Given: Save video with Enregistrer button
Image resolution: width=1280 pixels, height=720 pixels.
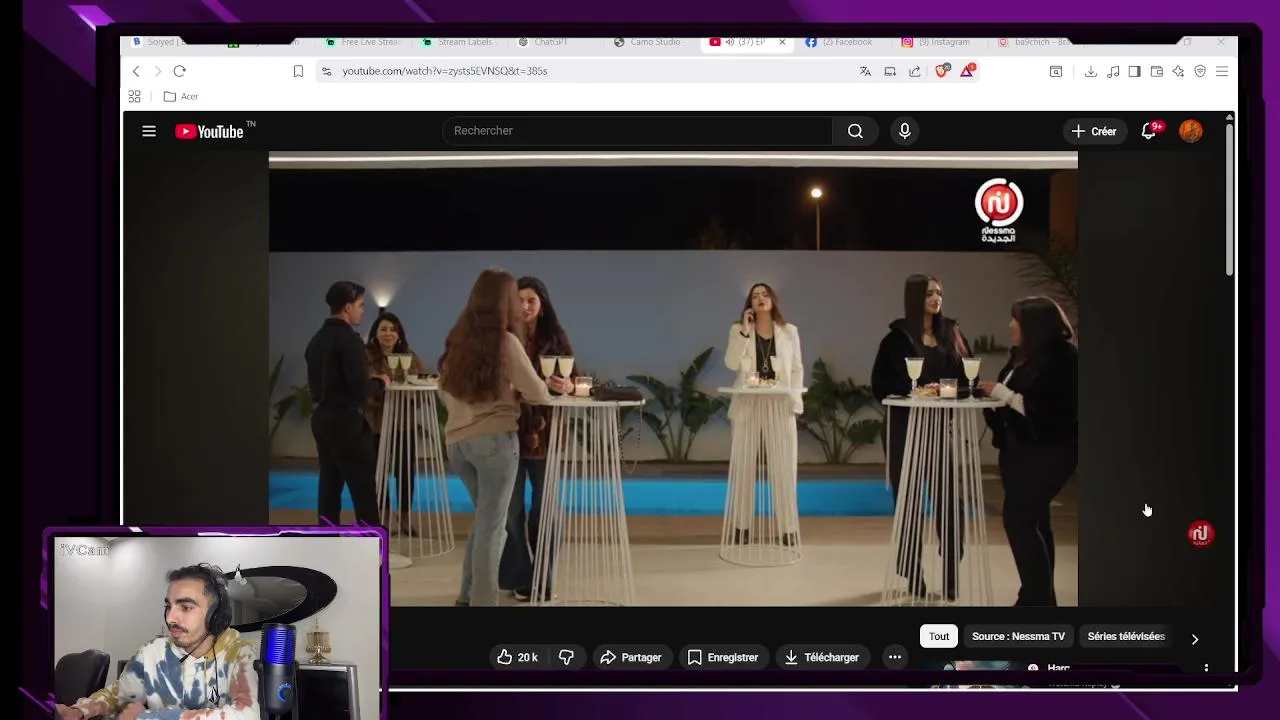Looking at the screenshot, I should click(x=722, y=657).
